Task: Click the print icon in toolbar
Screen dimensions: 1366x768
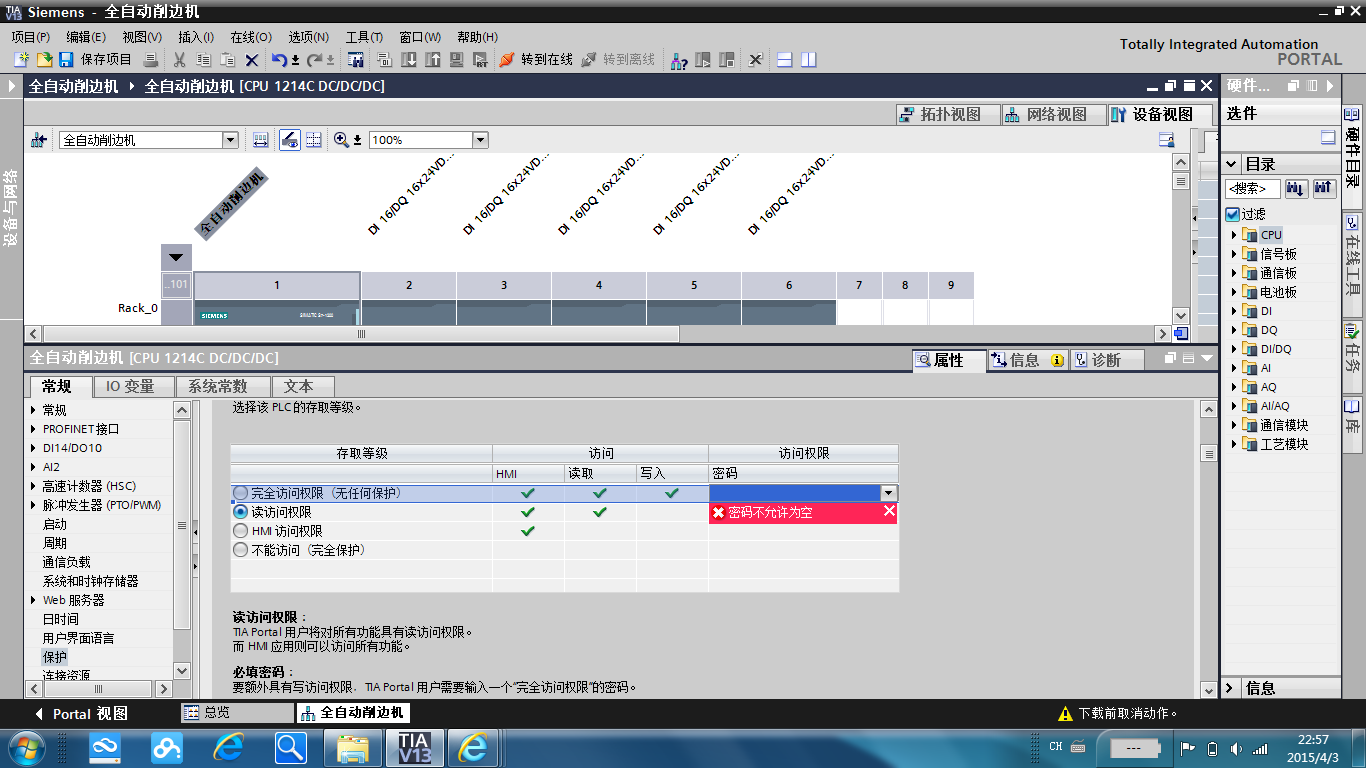Action: click(x=150, y=60)
